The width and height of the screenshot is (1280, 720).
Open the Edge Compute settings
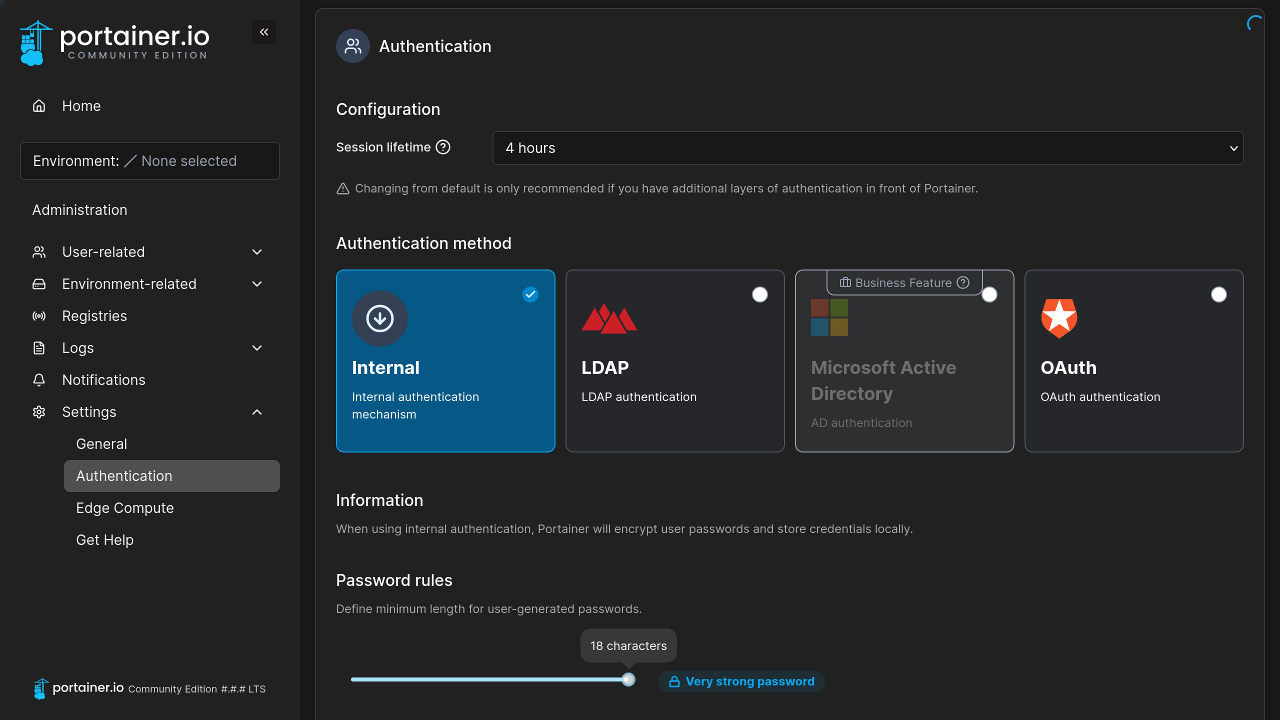(124, 507)
